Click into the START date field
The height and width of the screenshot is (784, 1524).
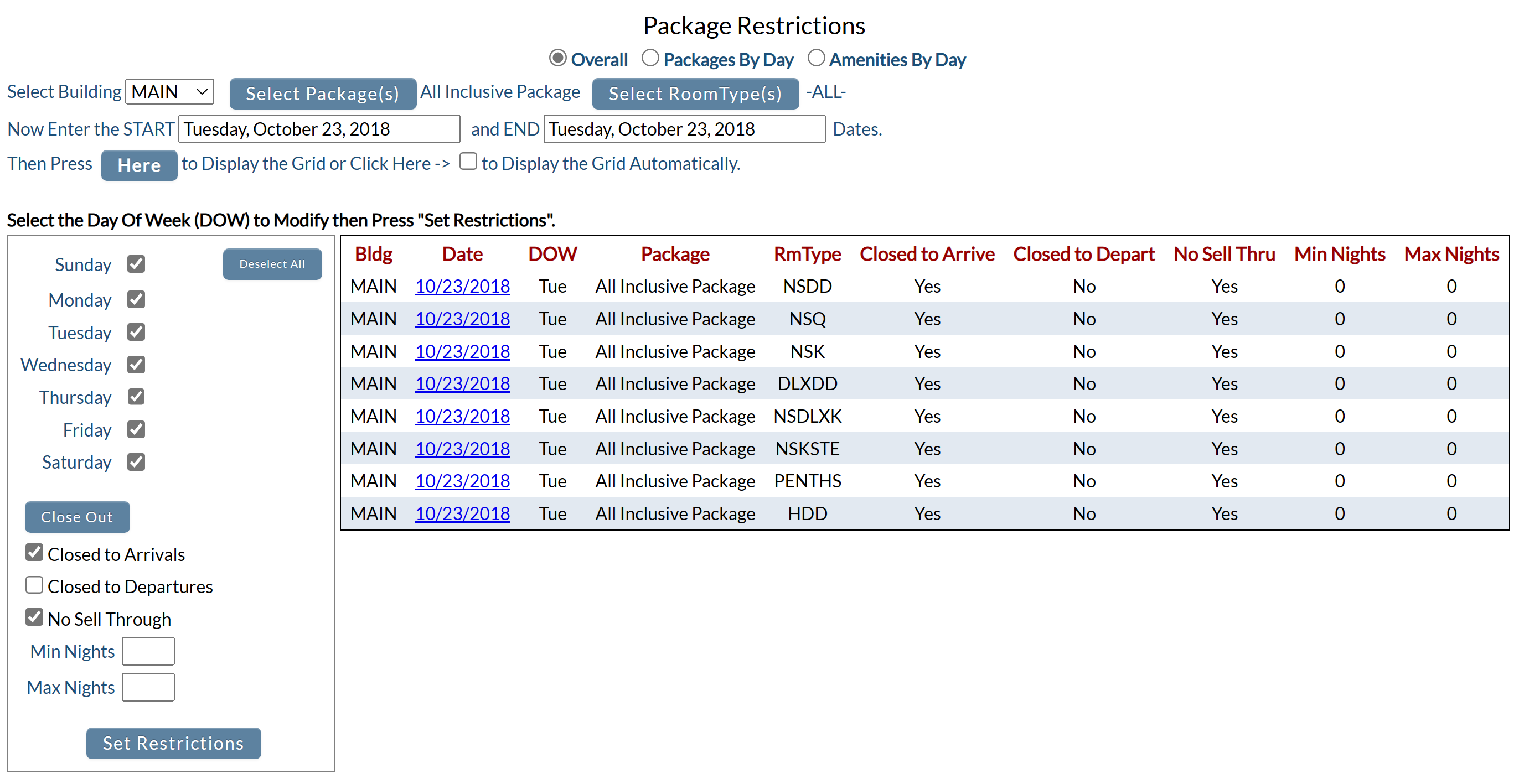(x=319, y=129)
